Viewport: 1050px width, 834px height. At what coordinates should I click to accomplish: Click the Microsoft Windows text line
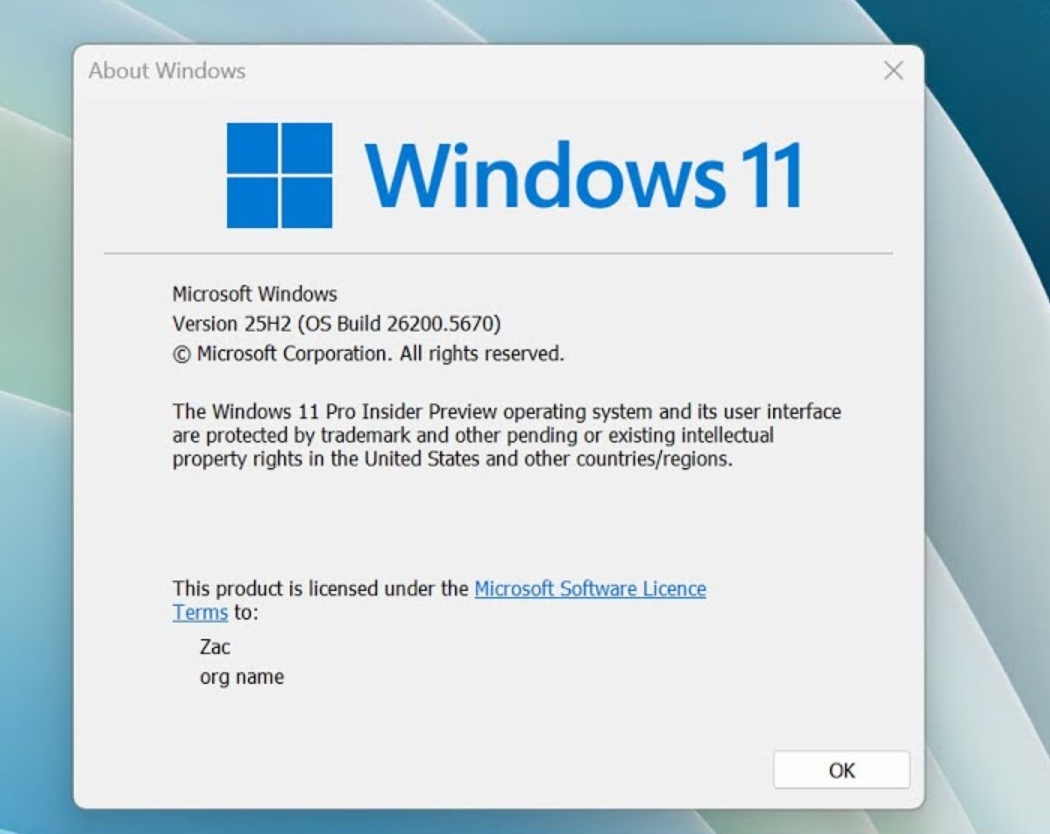(x=254, y=293)
